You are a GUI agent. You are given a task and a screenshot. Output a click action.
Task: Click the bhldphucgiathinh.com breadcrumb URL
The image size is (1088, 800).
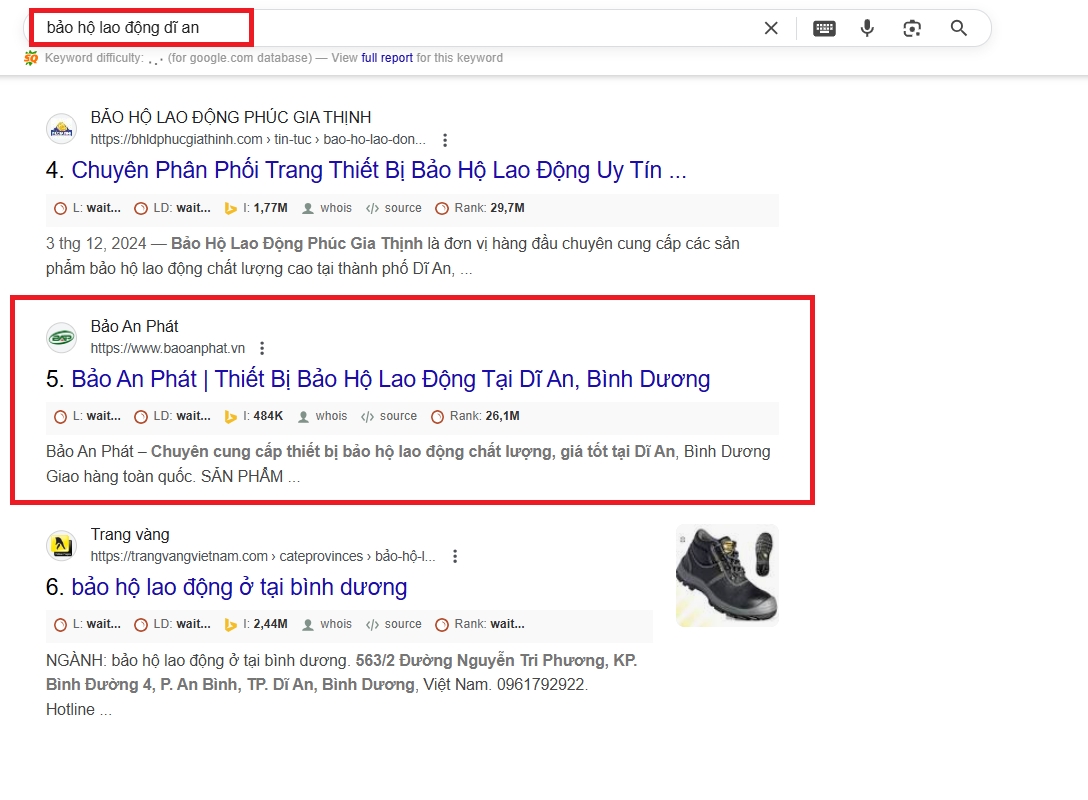258,139
